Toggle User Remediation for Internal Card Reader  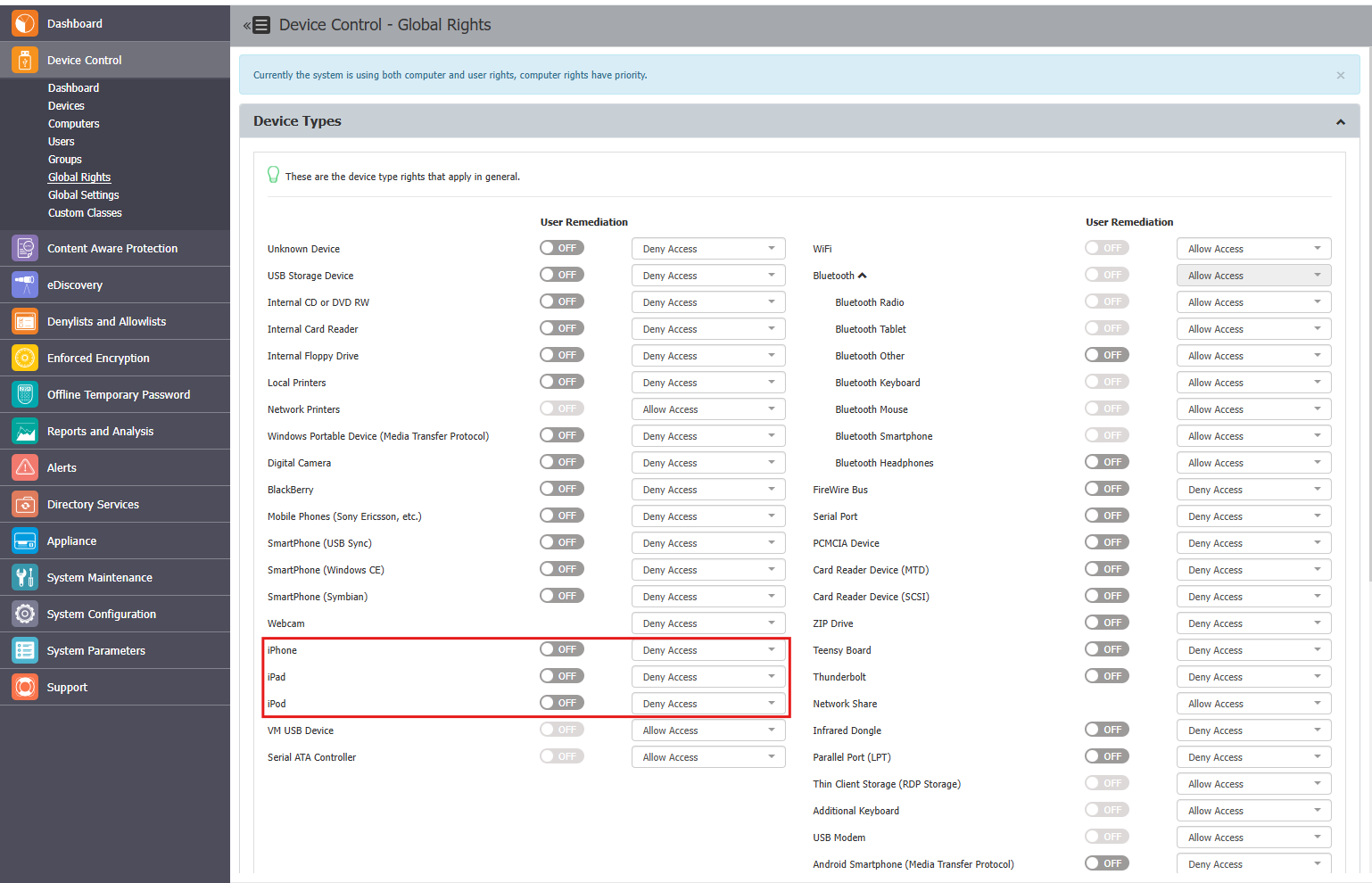(562, 328)
